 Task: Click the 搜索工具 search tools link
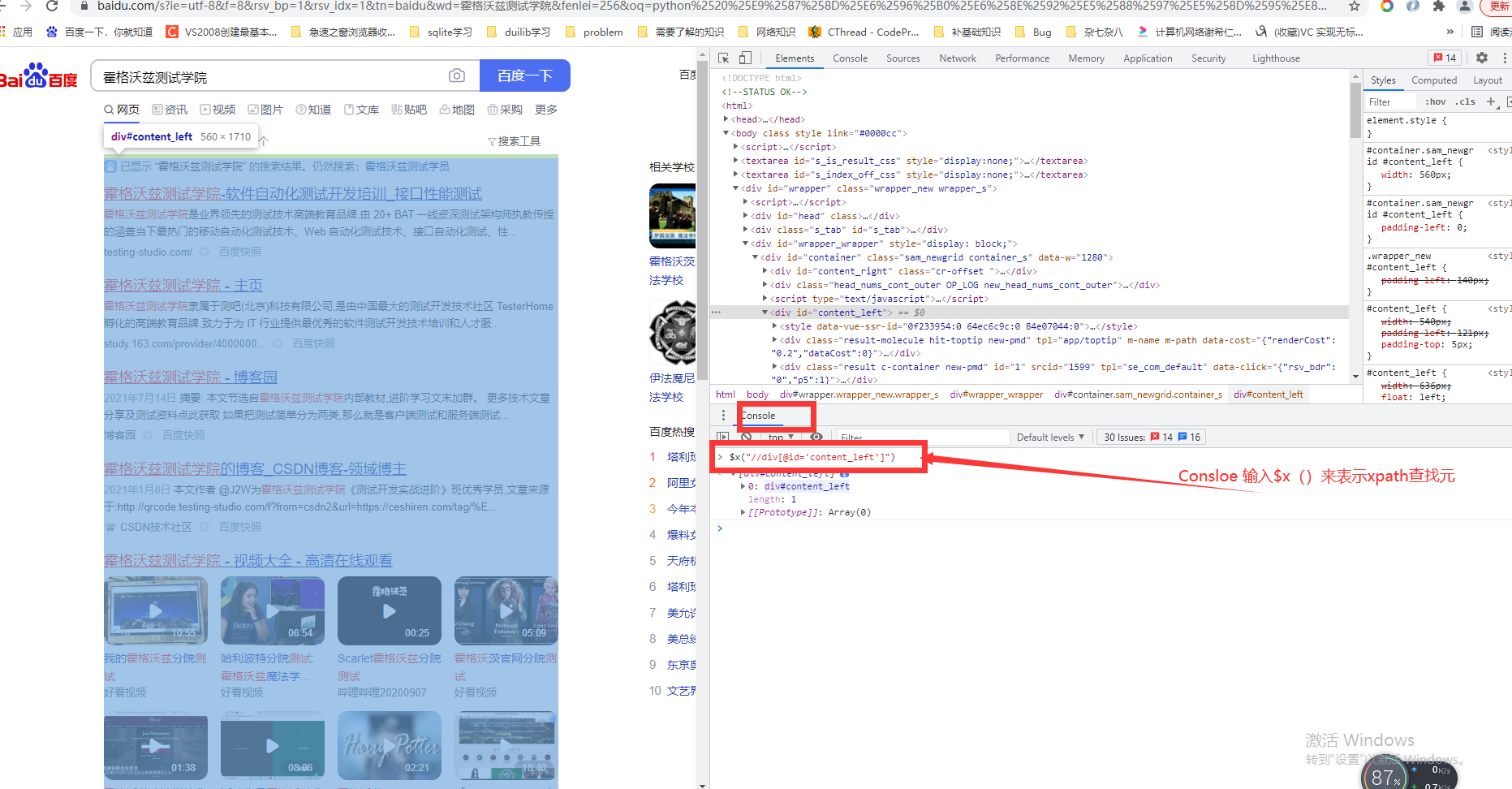[515, 141]
